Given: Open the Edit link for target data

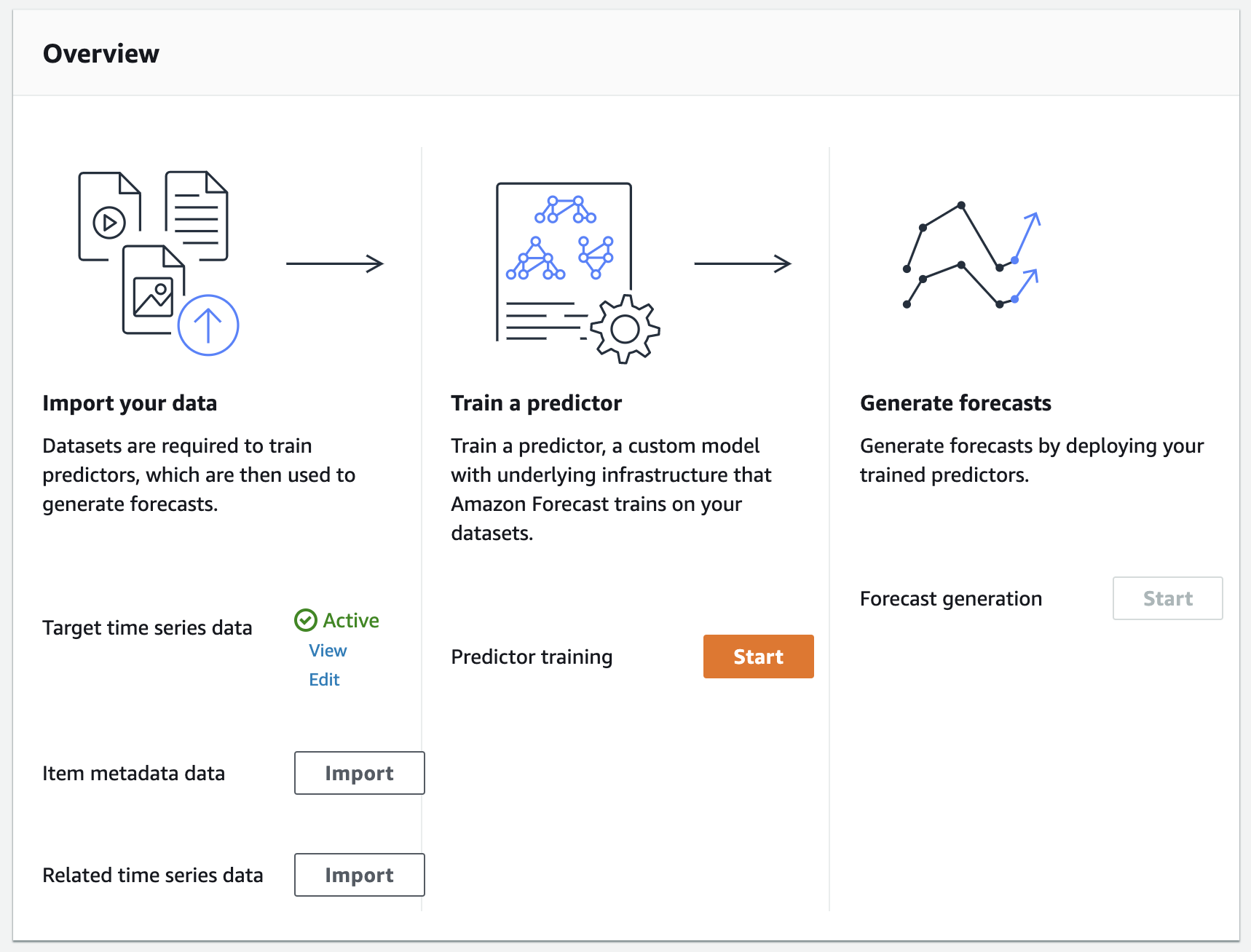Looking at the screenshot, I should pos(324,680).
